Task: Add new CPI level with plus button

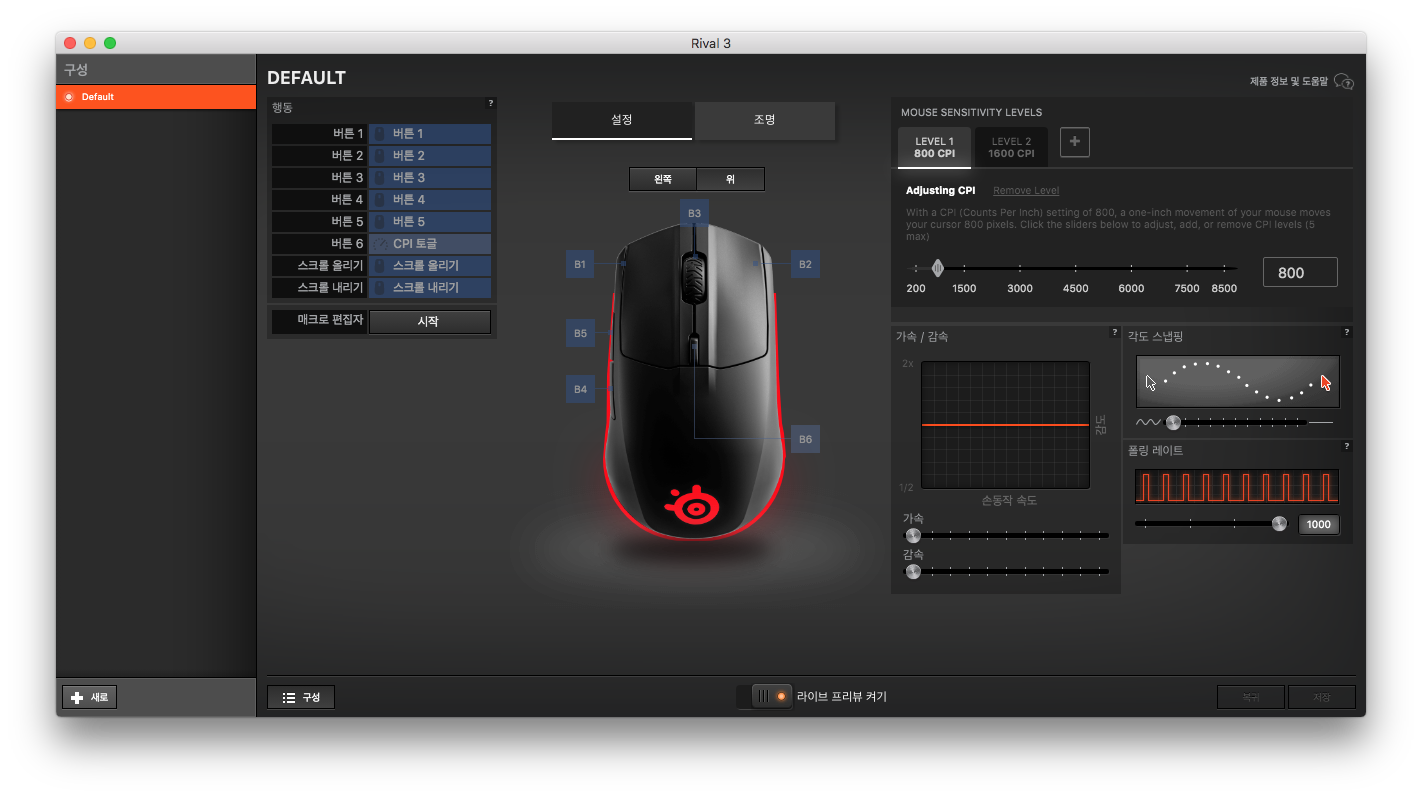Action: (x=1075, y=142)
